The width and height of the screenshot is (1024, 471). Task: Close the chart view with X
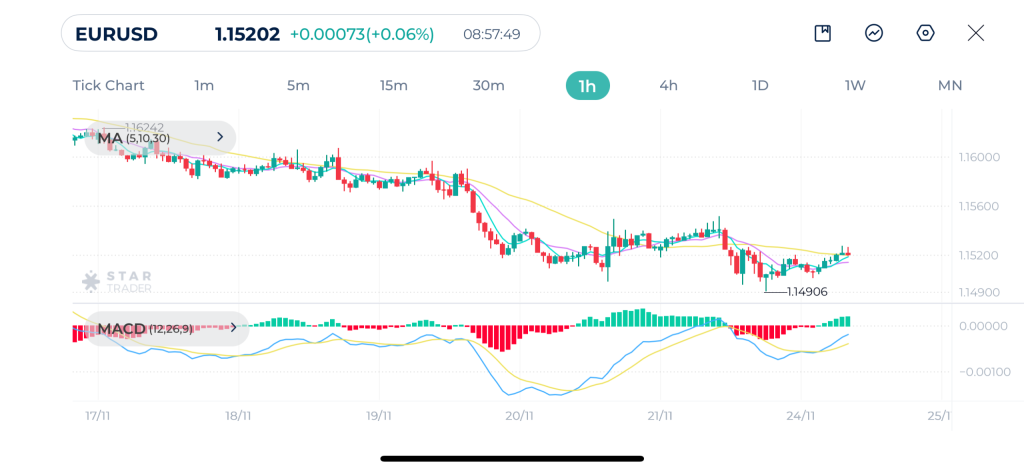tap(976, 33)
